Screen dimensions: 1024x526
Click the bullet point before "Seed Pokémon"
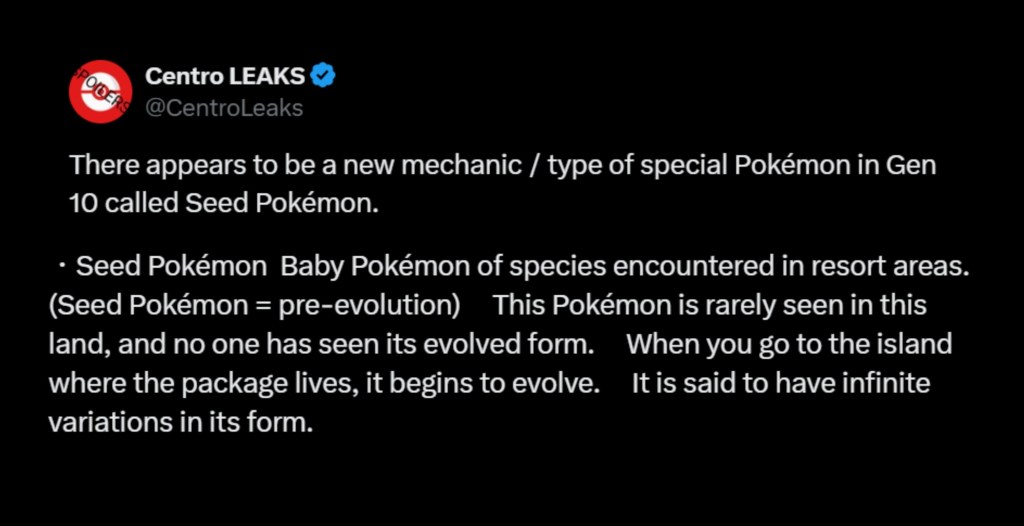click(62, 267)
